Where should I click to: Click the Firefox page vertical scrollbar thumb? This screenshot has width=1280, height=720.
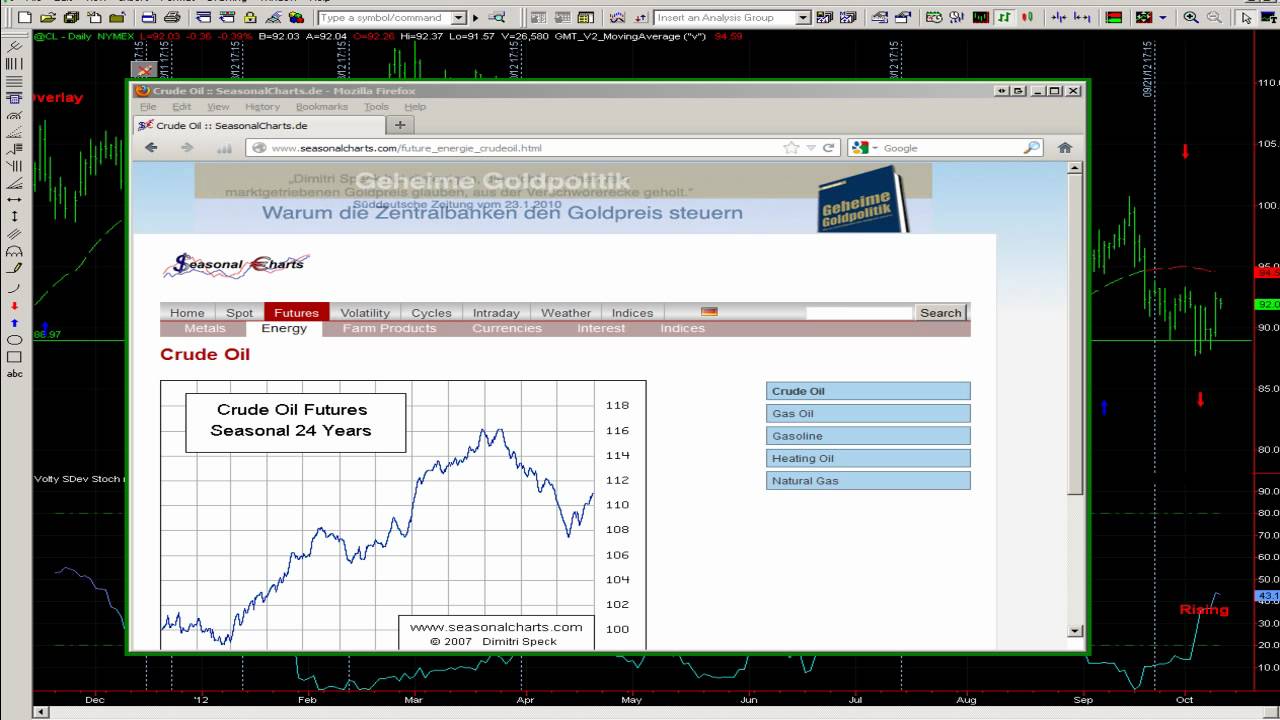(1076, 336)
